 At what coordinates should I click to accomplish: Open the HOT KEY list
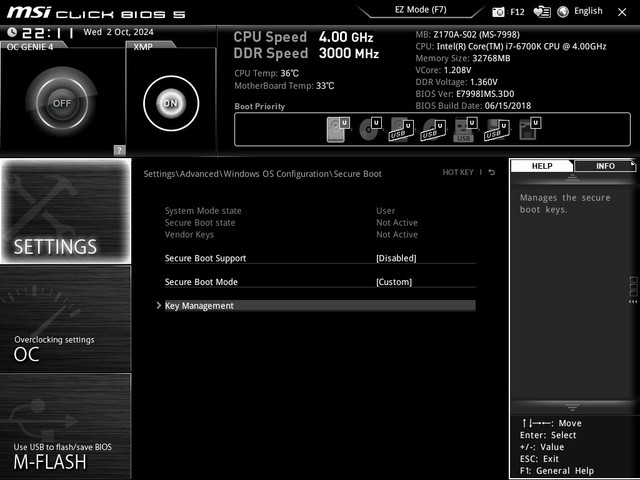[x=458, y=172]
